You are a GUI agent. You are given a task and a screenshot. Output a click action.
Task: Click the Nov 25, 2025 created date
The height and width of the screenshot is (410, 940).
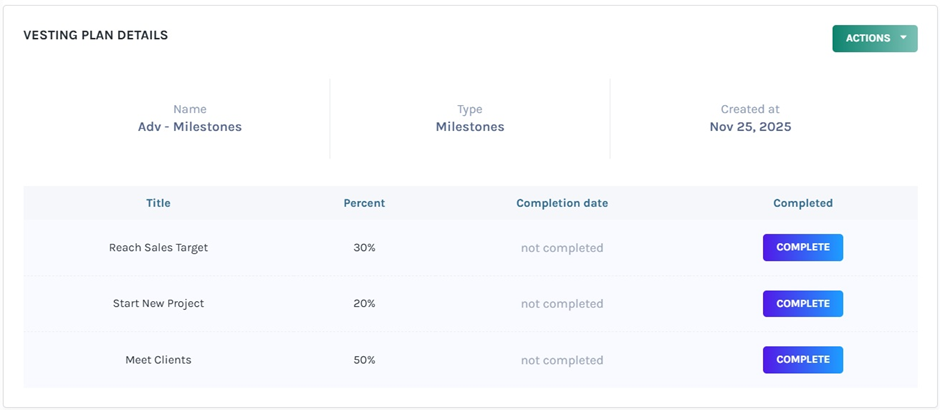click(x=750, y=127)
